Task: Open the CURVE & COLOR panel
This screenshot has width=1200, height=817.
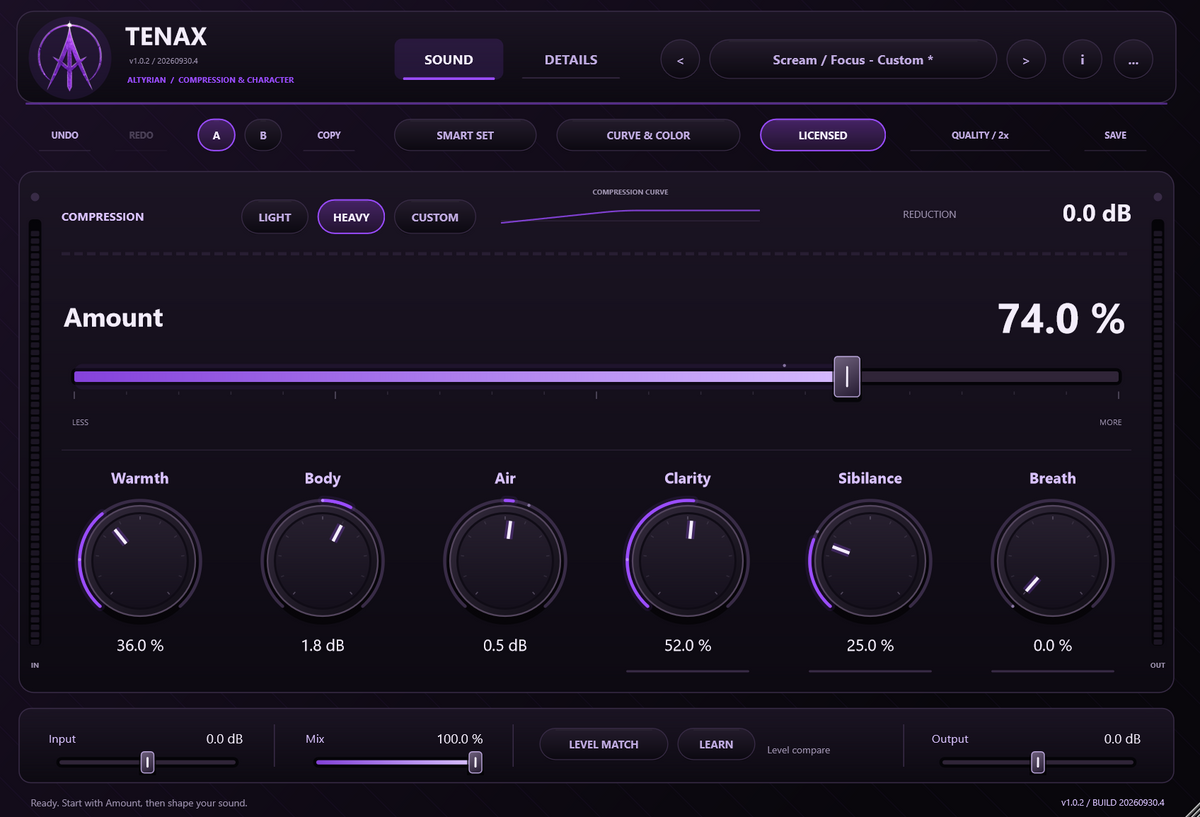Action: tap(648, 135)
